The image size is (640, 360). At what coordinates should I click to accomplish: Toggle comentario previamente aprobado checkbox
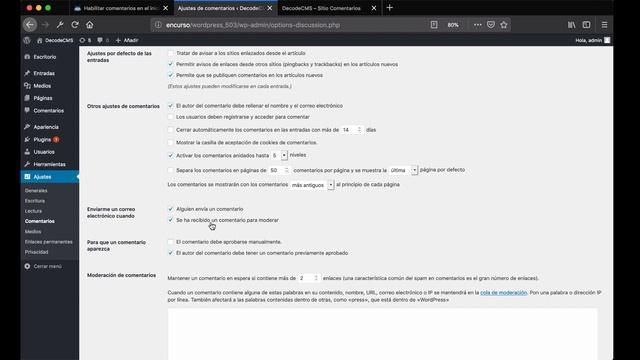tap(171, 253)
